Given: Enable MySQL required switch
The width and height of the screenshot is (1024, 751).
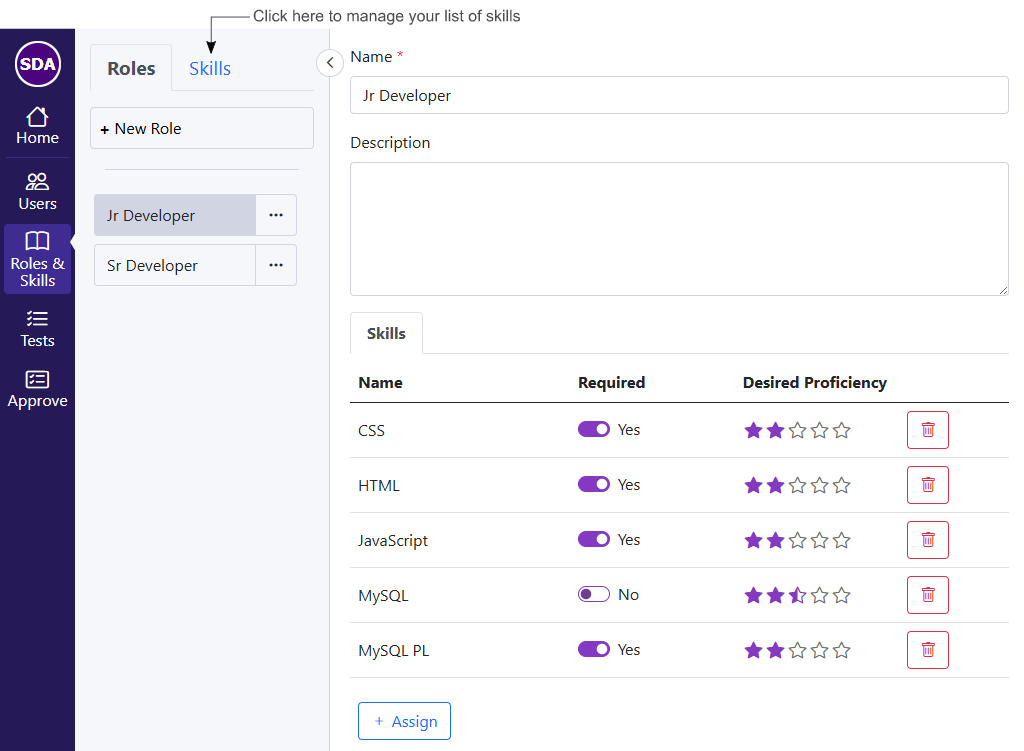Looking at the screenshot, I should click(594, 594).
